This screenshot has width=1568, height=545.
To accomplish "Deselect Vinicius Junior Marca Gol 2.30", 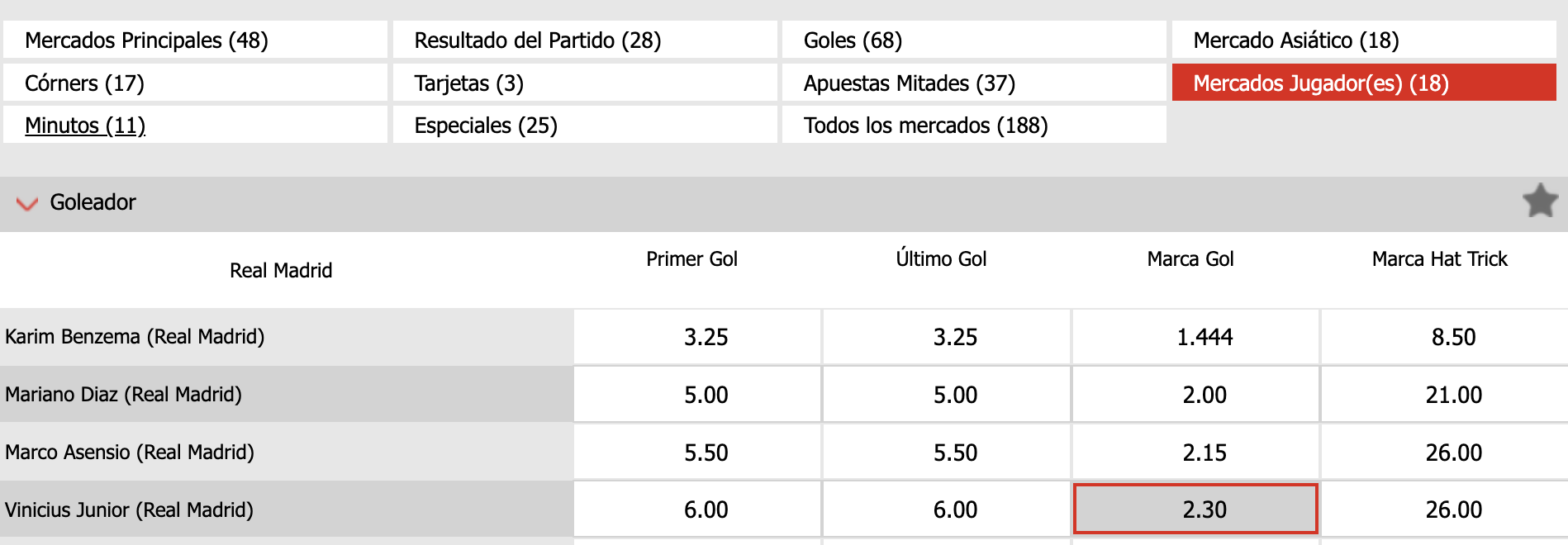I will [1195, 509].
